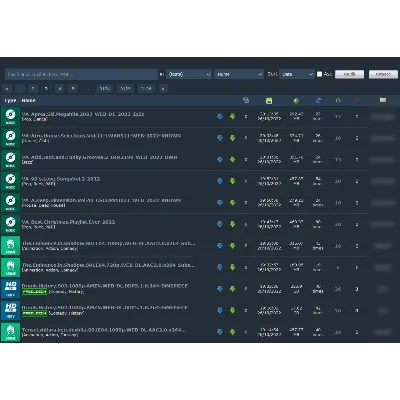Click green download for Tensei S01E04 row

232,332
